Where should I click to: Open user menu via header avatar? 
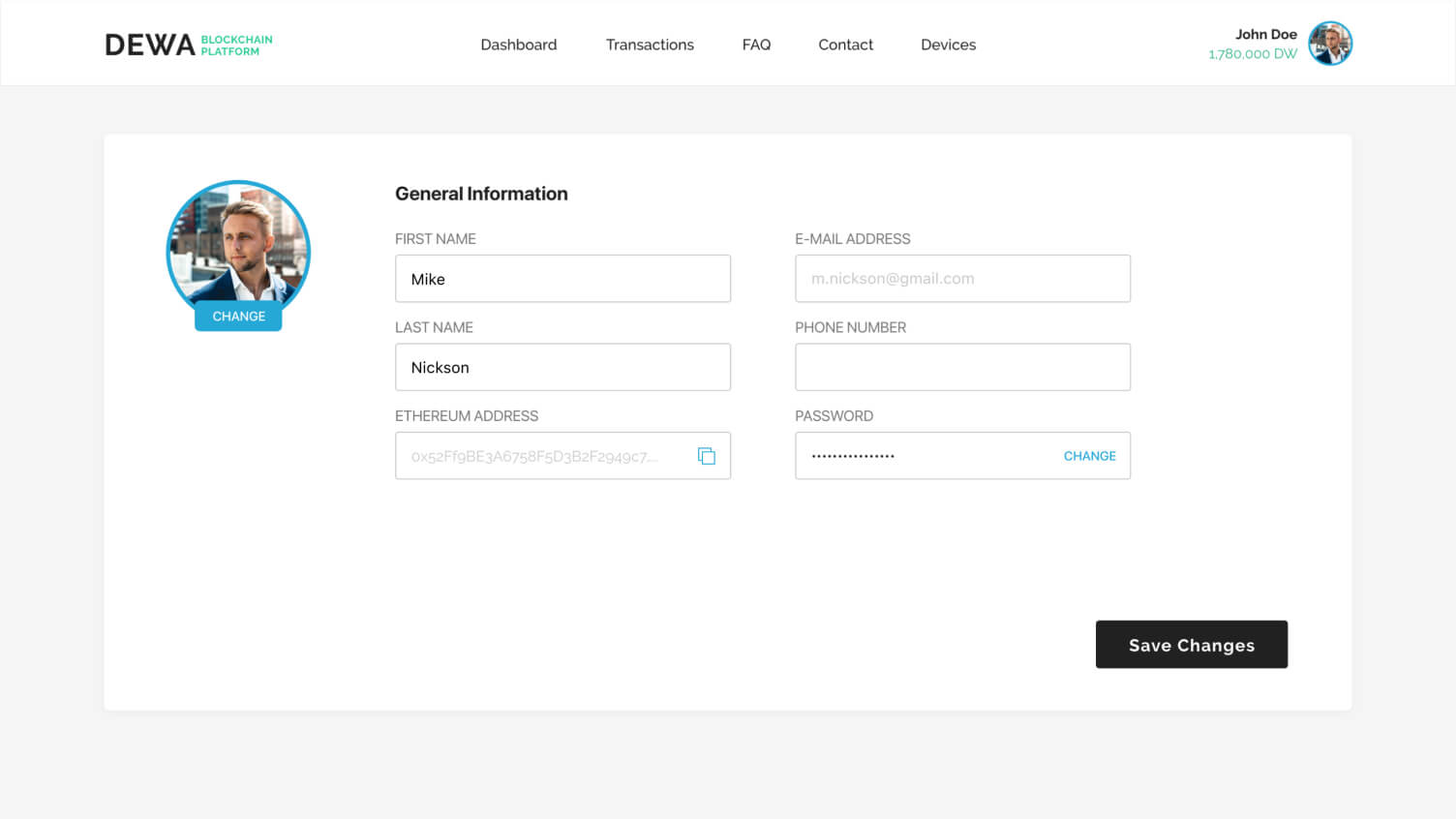(1329, 44)
